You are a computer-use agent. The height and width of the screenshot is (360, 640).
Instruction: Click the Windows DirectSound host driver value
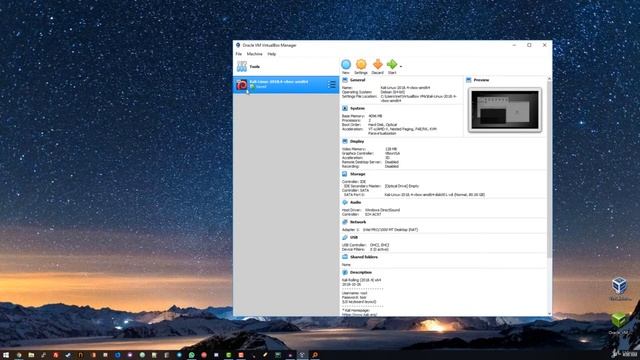(382, 210)
